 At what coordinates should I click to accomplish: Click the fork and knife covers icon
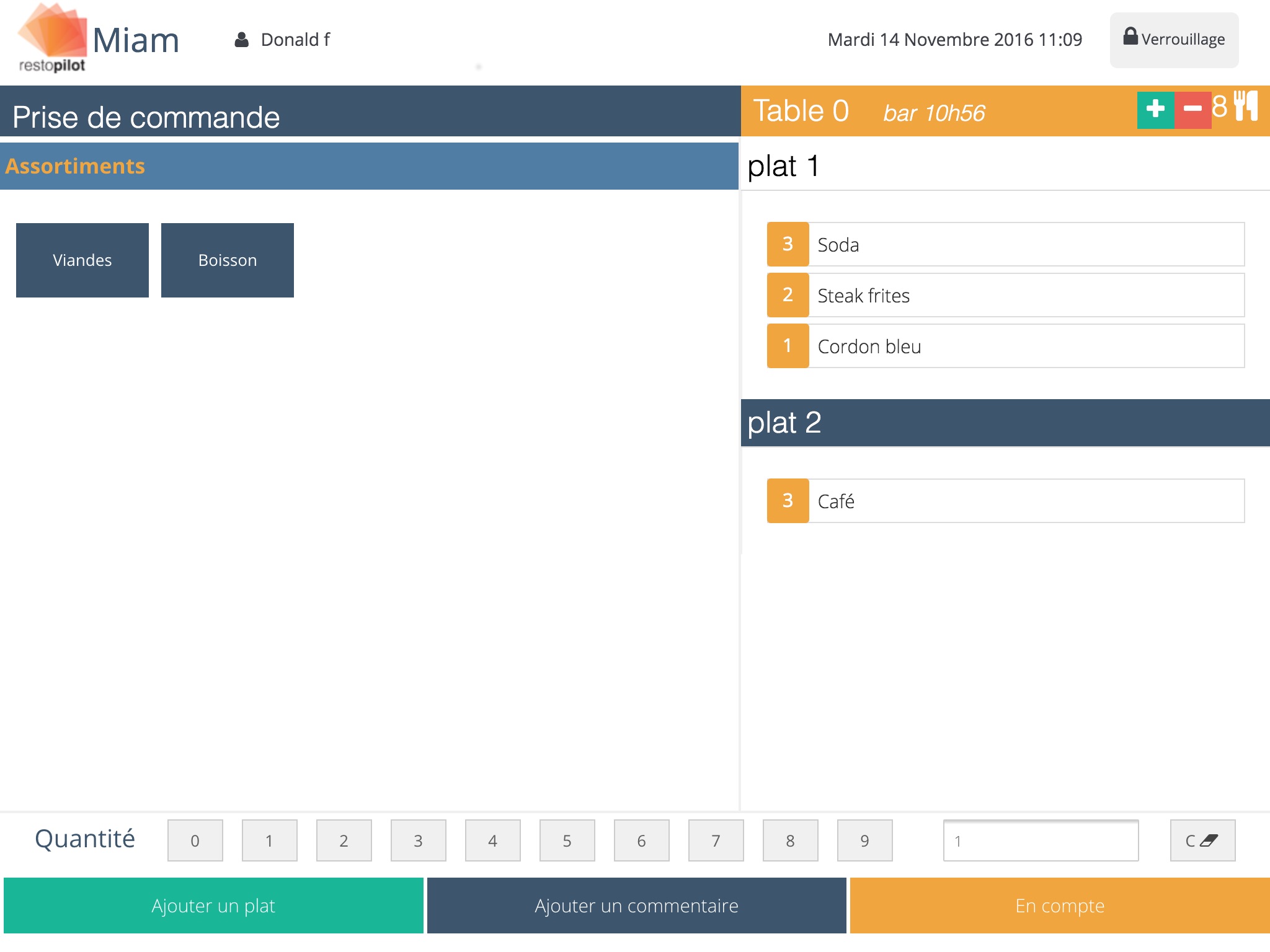click(1245, 106)
